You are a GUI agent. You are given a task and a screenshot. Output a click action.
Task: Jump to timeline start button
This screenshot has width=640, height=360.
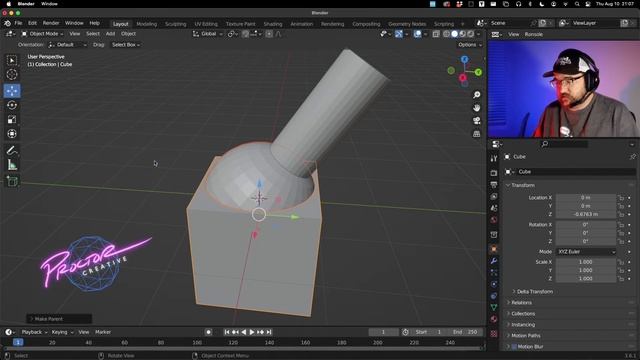pyautogui.click(x=227, y=332)
